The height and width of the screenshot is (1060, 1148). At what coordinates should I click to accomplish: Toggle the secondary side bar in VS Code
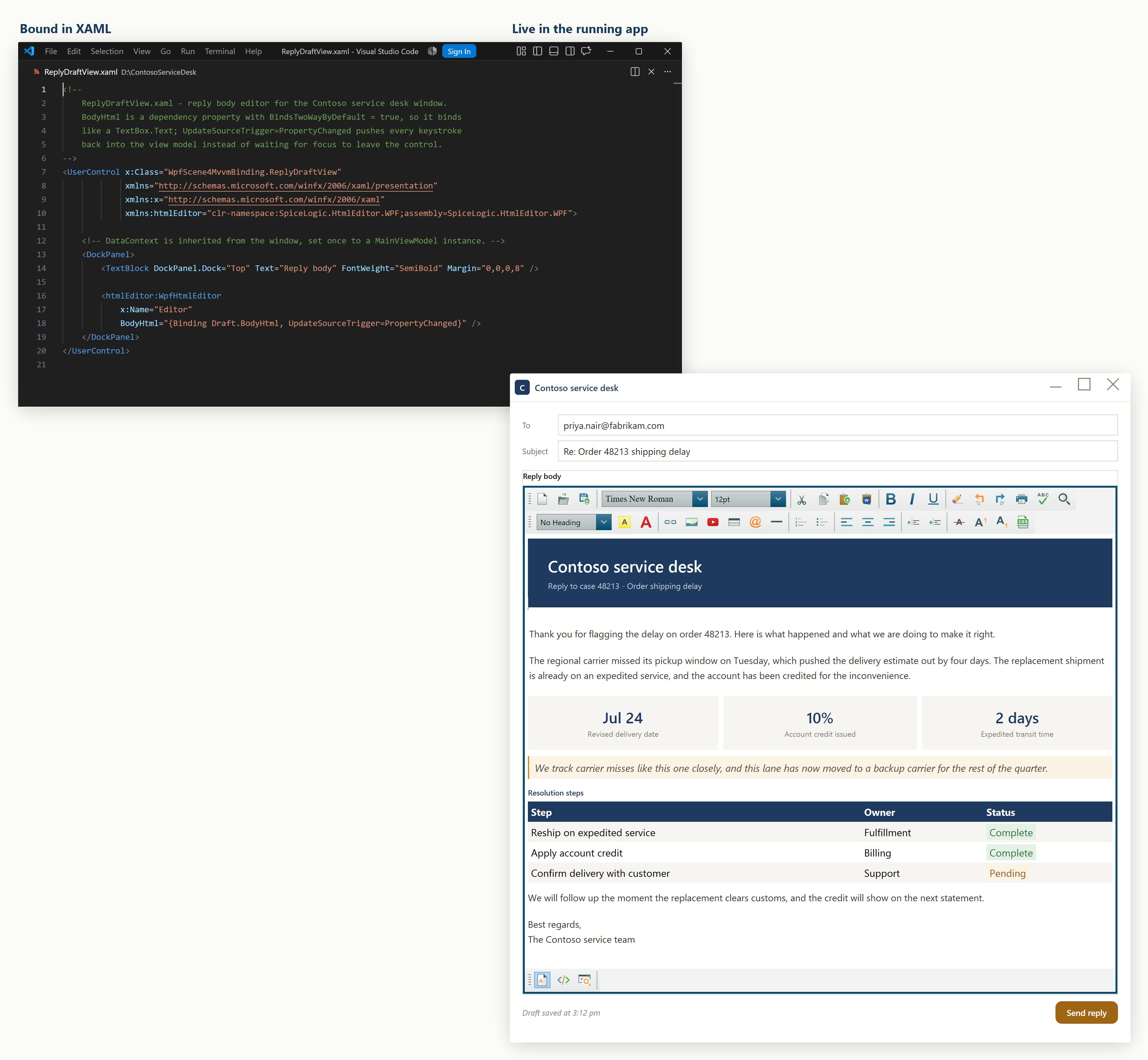pyautogui.click(x=569, y=51)
